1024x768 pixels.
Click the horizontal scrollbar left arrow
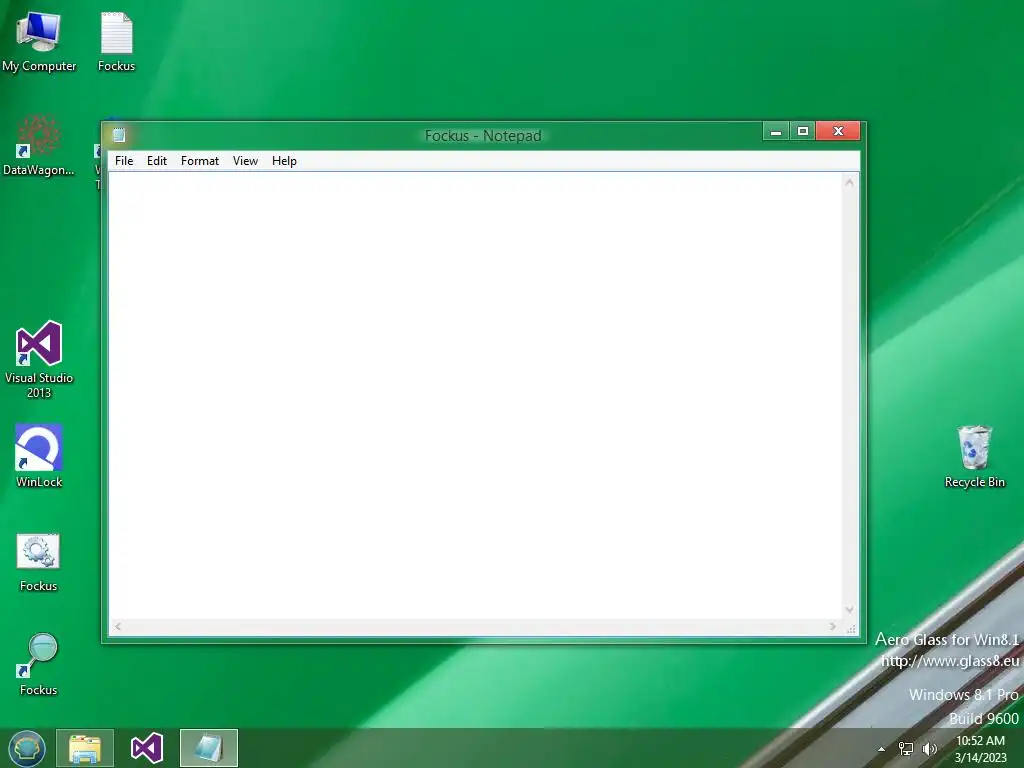click(x=118, y=626)
